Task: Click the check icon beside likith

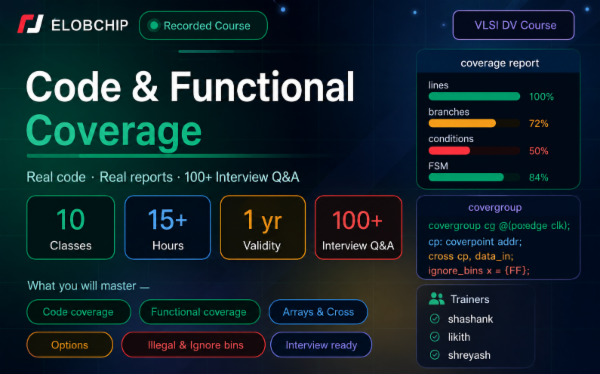Action: (x=435, y=337)
